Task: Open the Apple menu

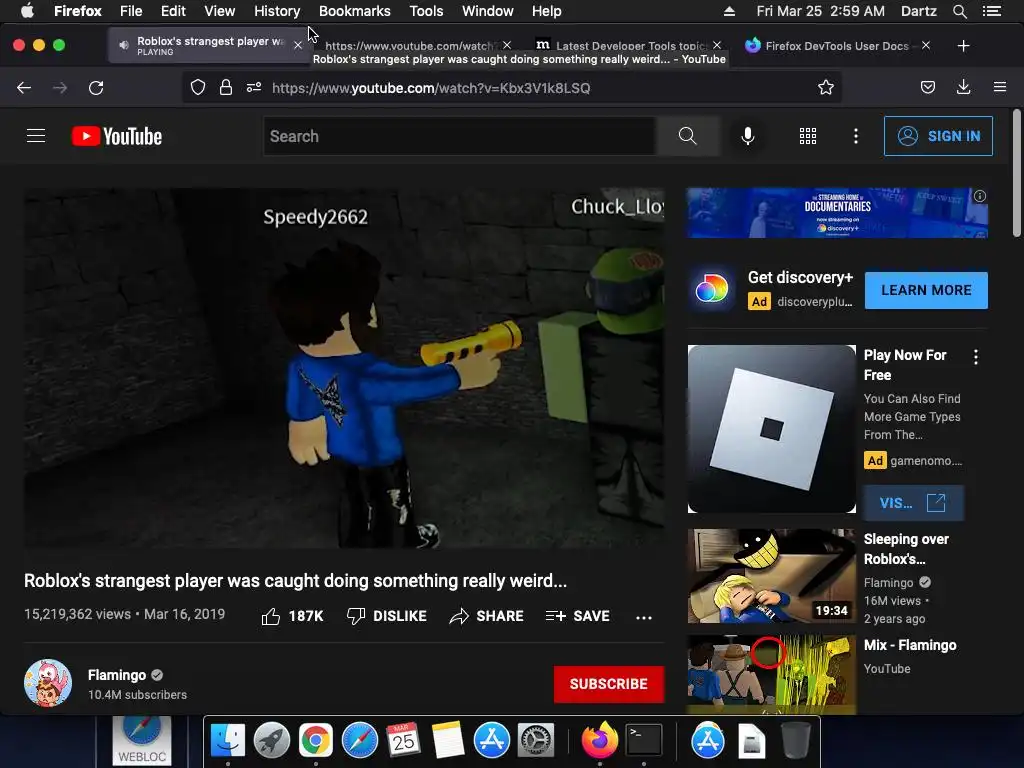Action: (x=27, y=11)
